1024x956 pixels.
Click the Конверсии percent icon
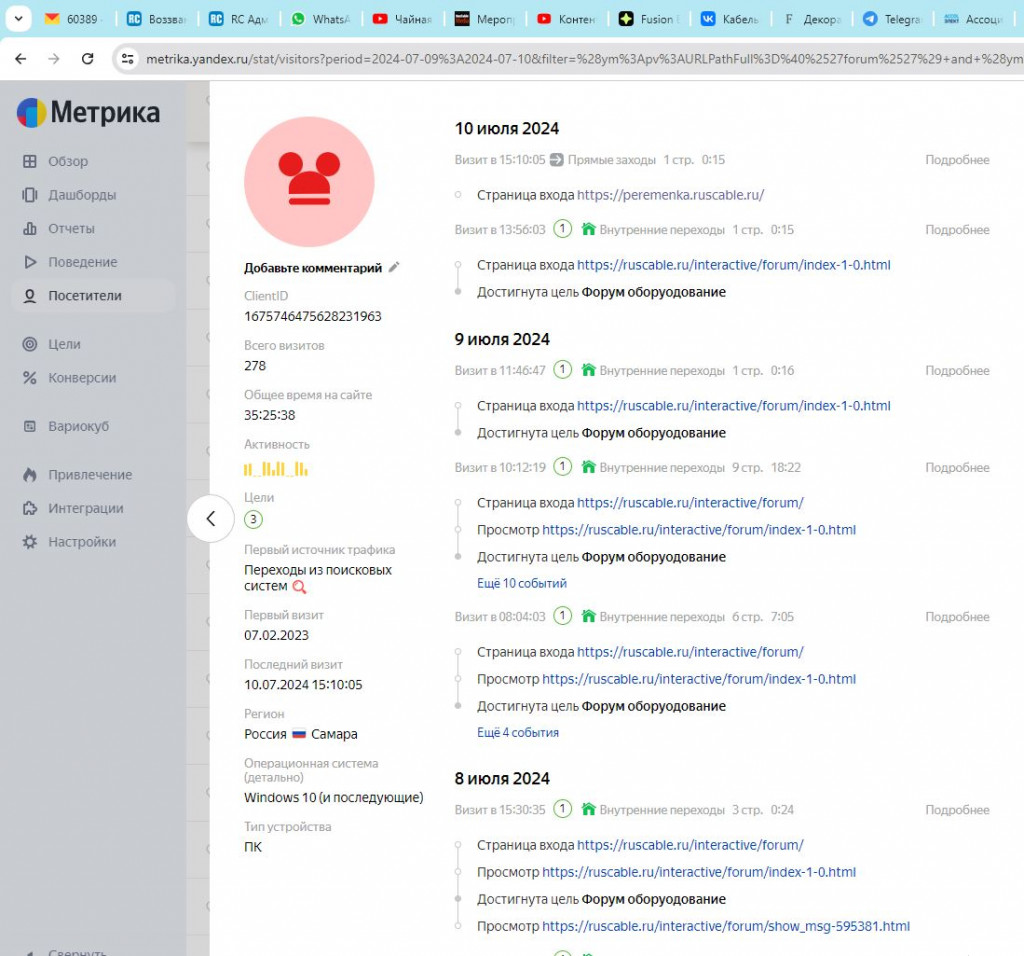tap(30, 378)
